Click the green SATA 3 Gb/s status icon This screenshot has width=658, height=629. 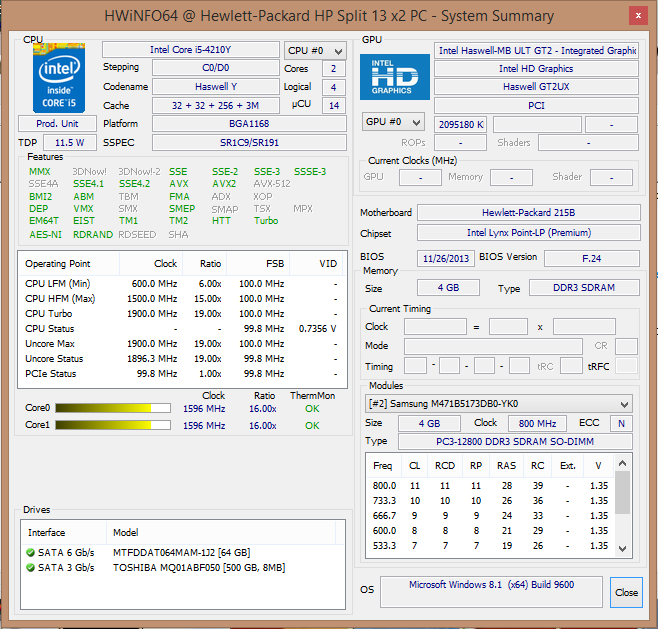[30, 568]
